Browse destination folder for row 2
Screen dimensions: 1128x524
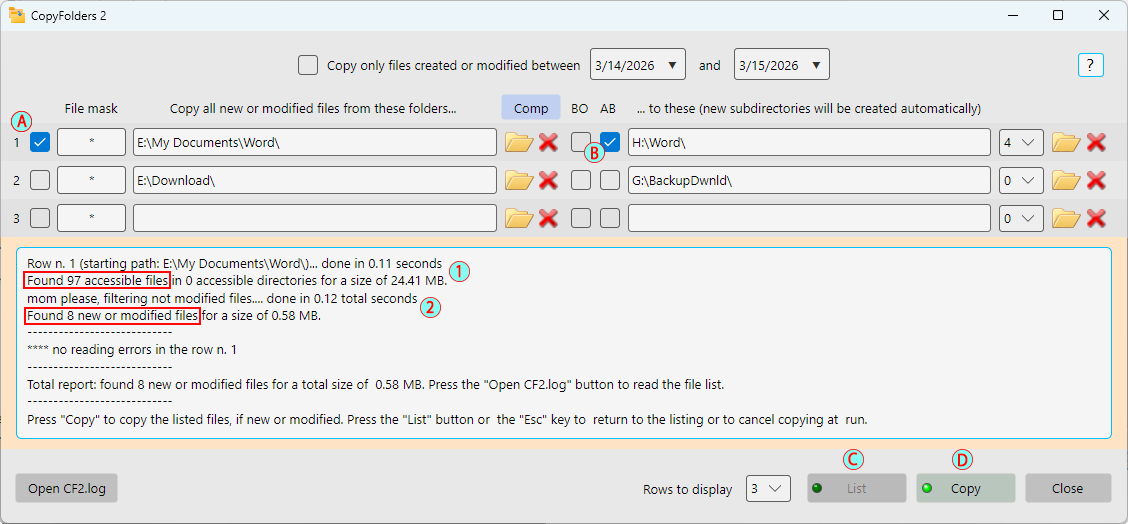[1065, 180]
